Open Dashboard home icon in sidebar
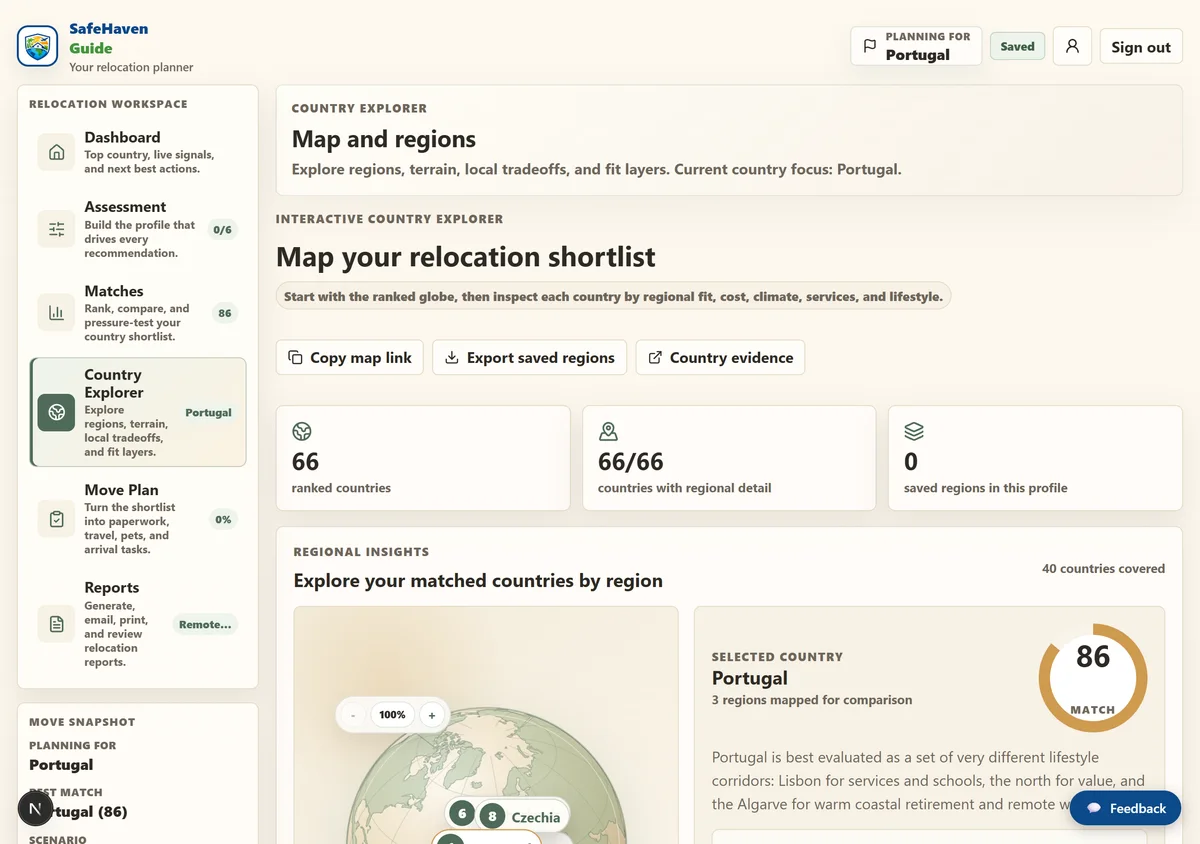The height and width of the screenshot is (844, 1200). click(x=57, y=152)
